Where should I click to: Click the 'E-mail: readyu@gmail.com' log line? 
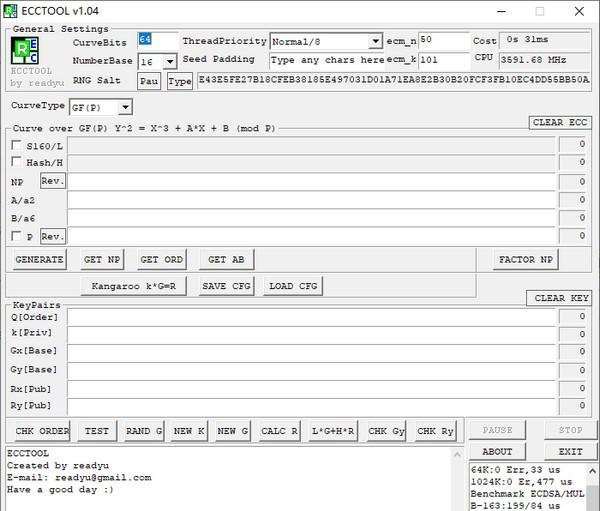79,478
